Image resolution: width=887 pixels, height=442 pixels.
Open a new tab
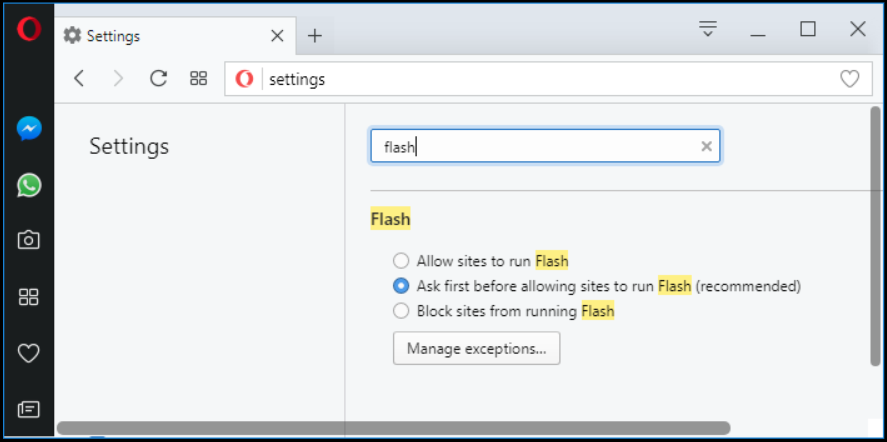coord(315,36)
